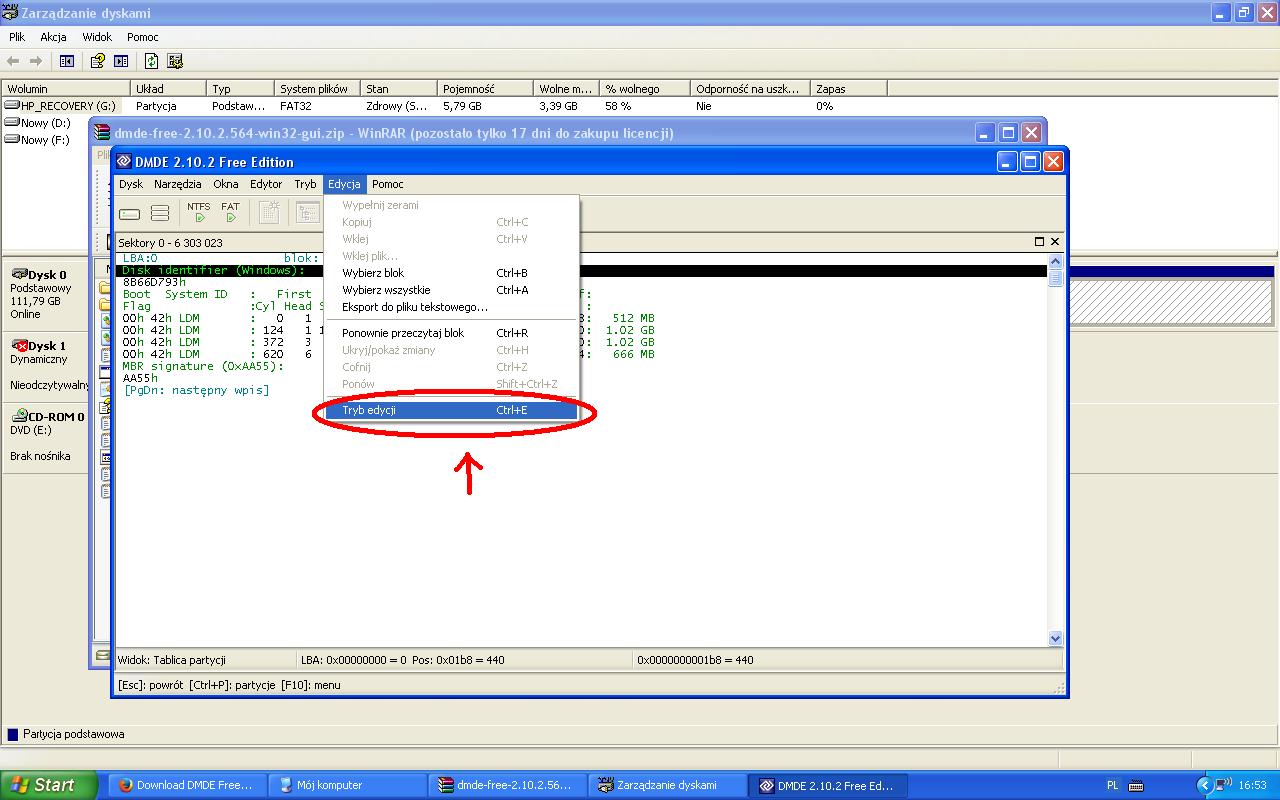Select Nowy (D:) volume row
This screenshot has height=800, width=1280.
click(x=38, y=123)
